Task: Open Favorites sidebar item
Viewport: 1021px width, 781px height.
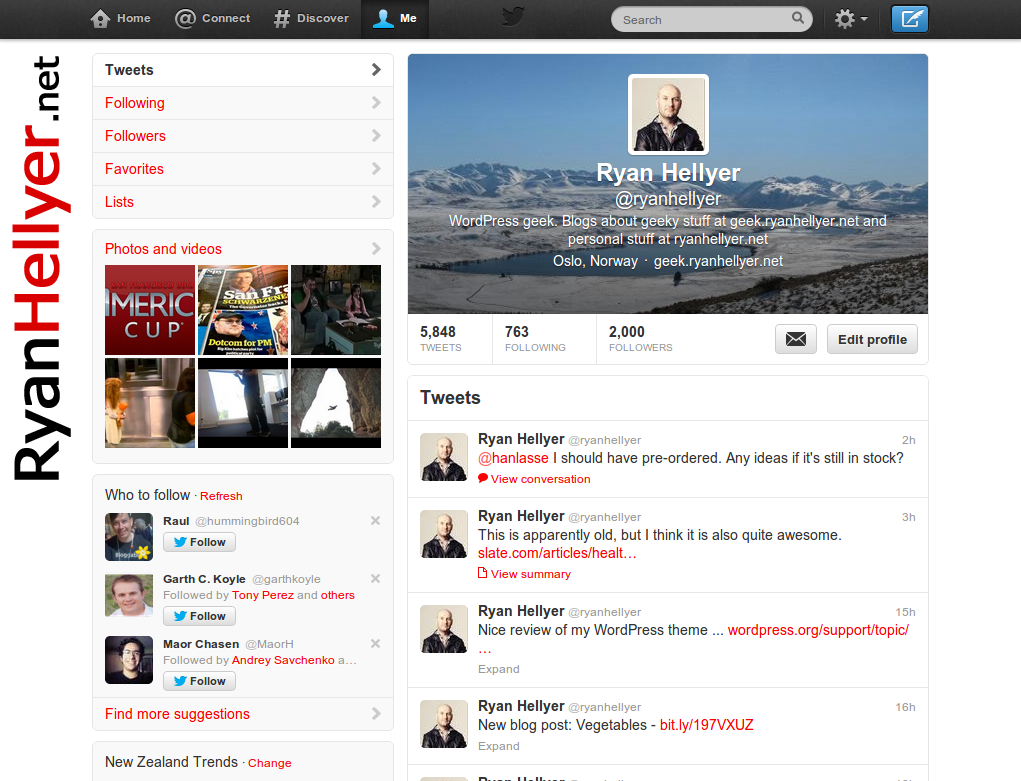Action: coord(243,169)
